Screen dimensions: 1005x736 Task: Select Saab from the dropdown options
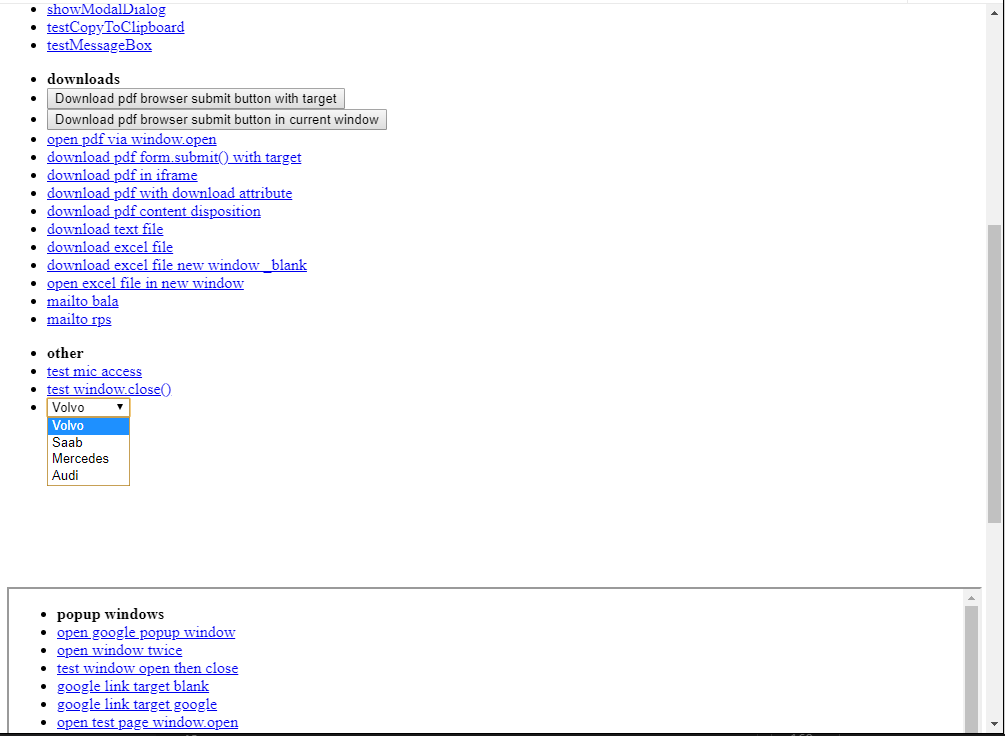(67, 442)
